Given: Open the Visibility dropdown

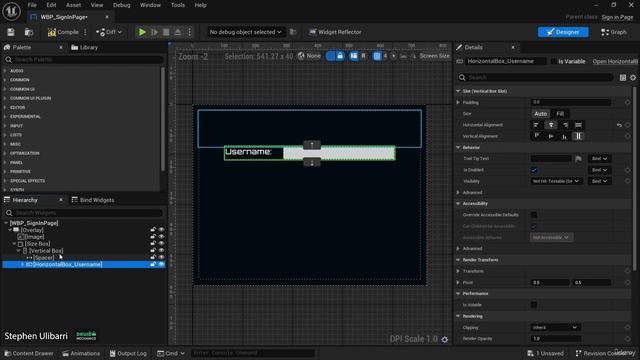Looking at the screenshot, I should tap(556, 181).
